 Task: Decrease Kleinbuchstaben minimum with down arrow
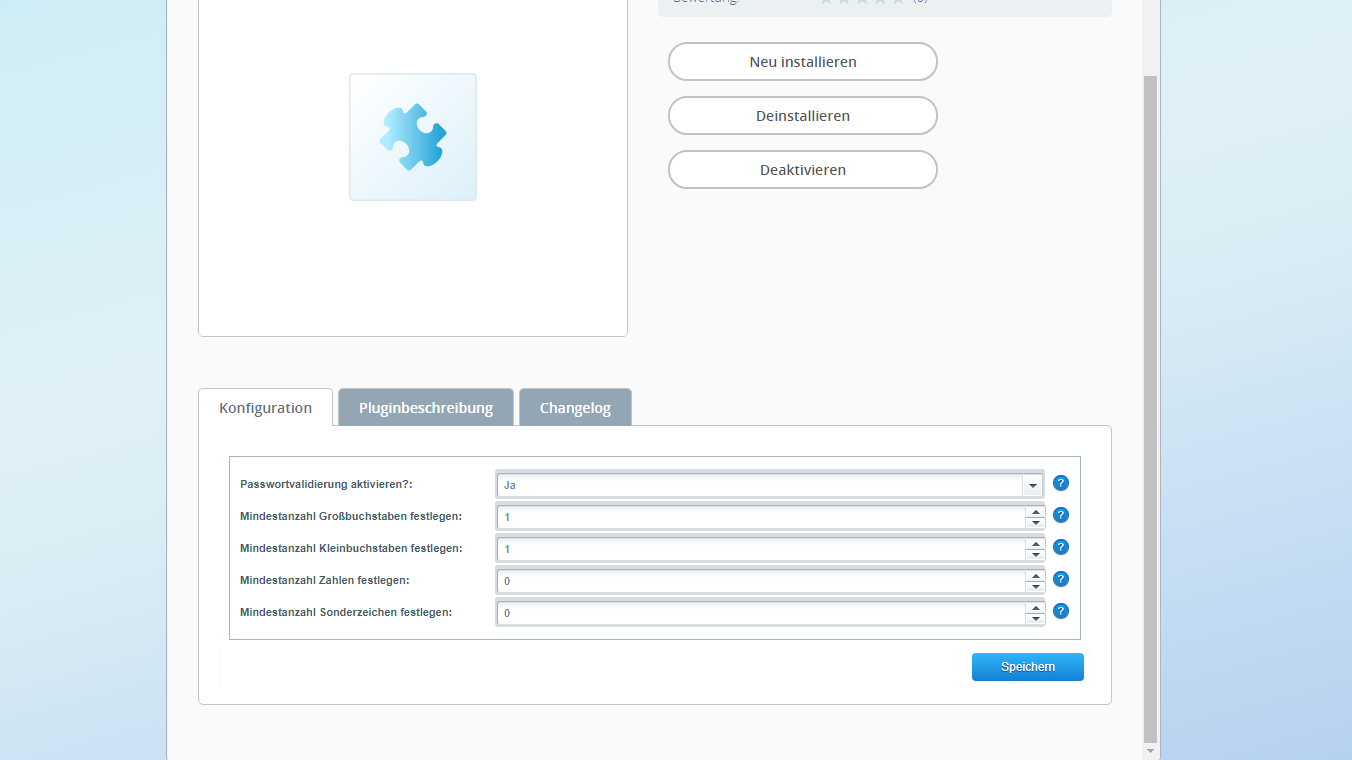coord(1035,555)
